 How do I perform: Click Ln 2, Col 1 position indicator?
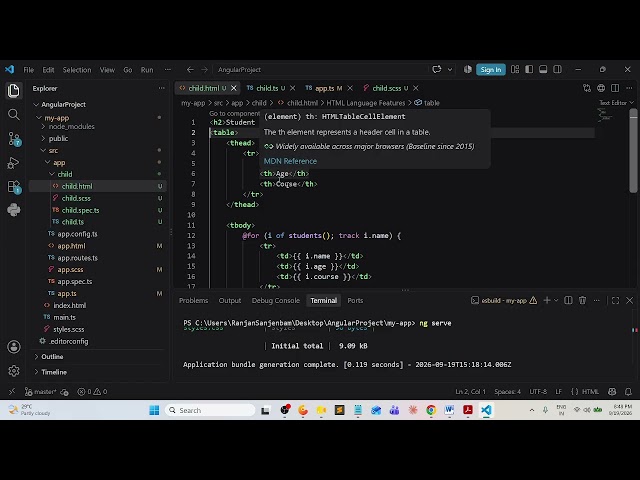click(x=470, y=392)
